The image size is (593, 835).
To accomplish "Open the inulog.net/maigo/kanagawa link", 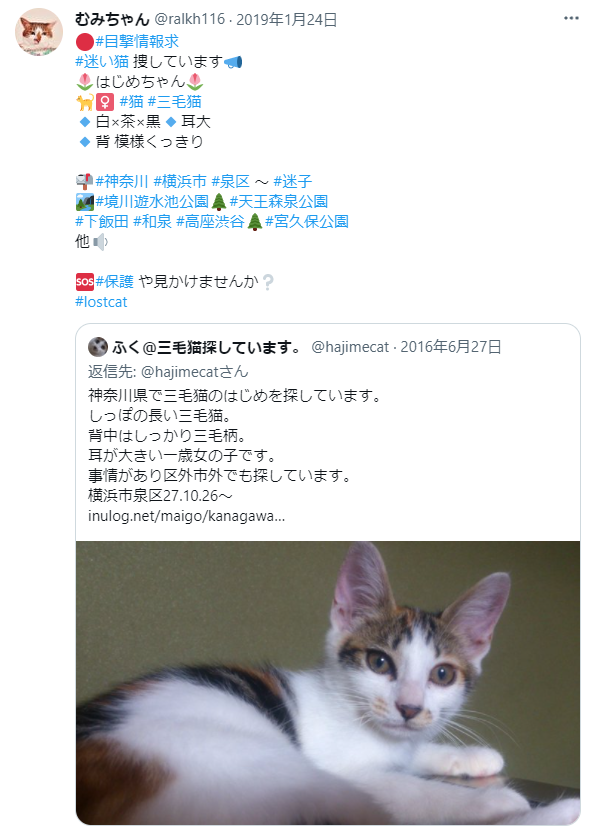I will point(186,516).
